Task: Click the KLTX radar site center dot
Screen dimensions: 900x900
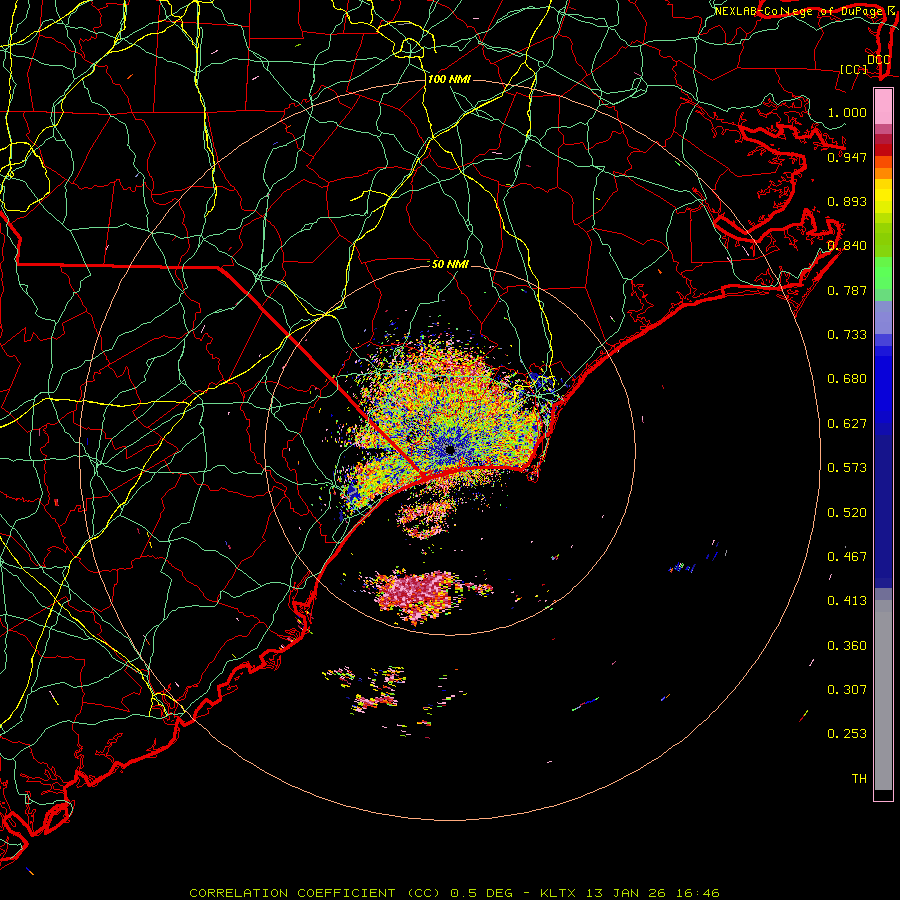Action: 450,450
